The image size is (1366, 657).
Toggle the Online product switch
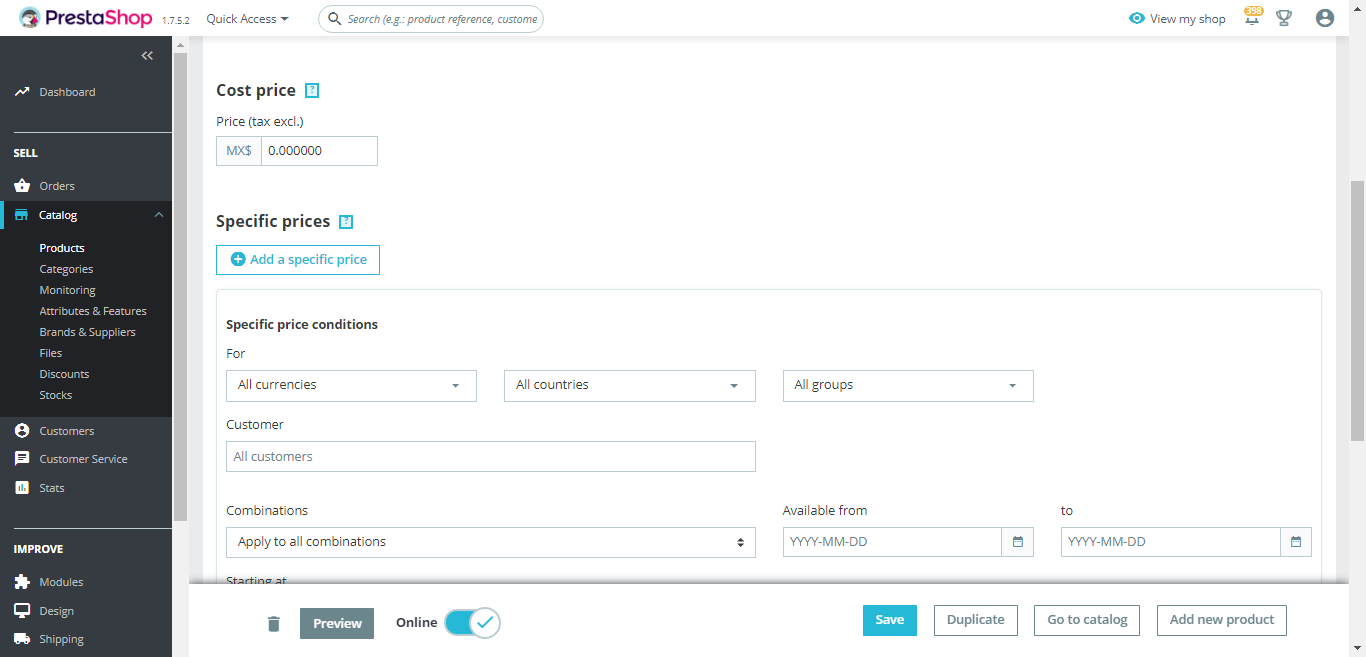click(472, 623)
